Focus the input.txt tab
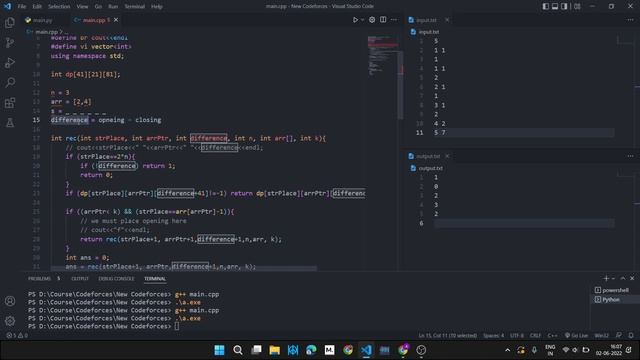Screen dimensions: 640x360 (429, 20)
